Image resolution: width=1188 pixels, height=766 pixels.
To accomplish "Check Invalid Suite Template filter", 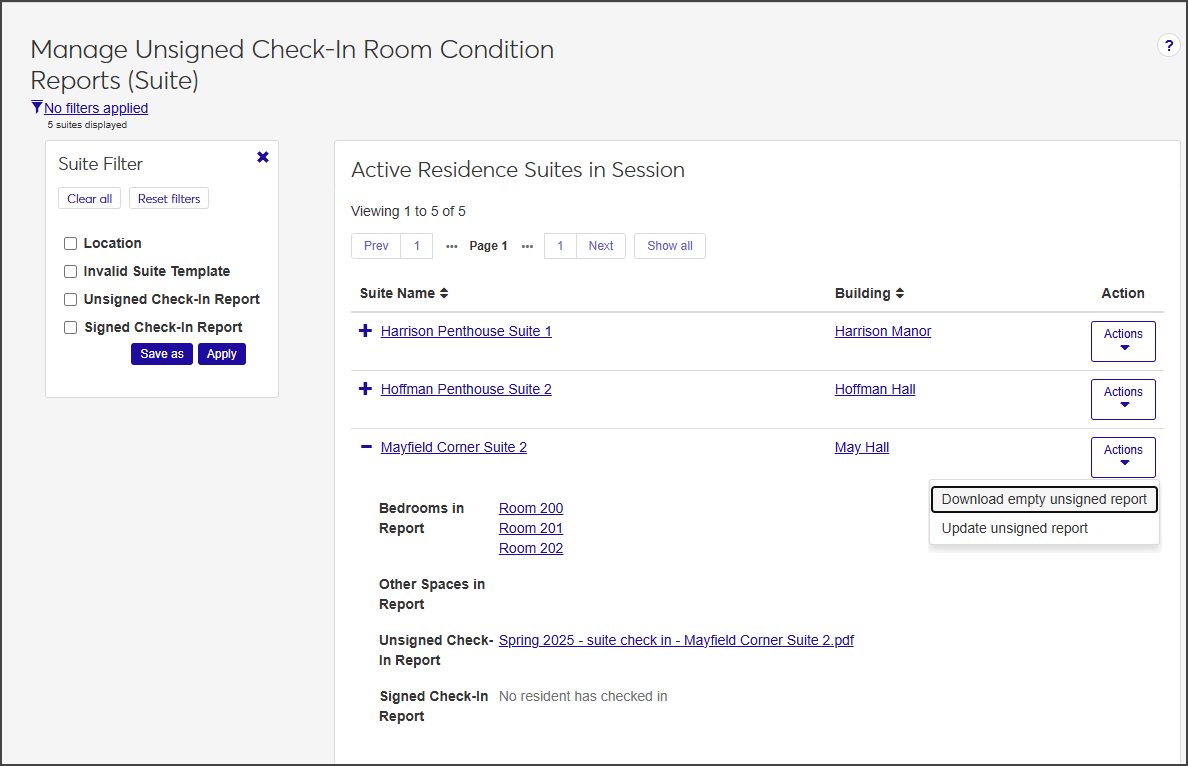I will tap(71, 271).
